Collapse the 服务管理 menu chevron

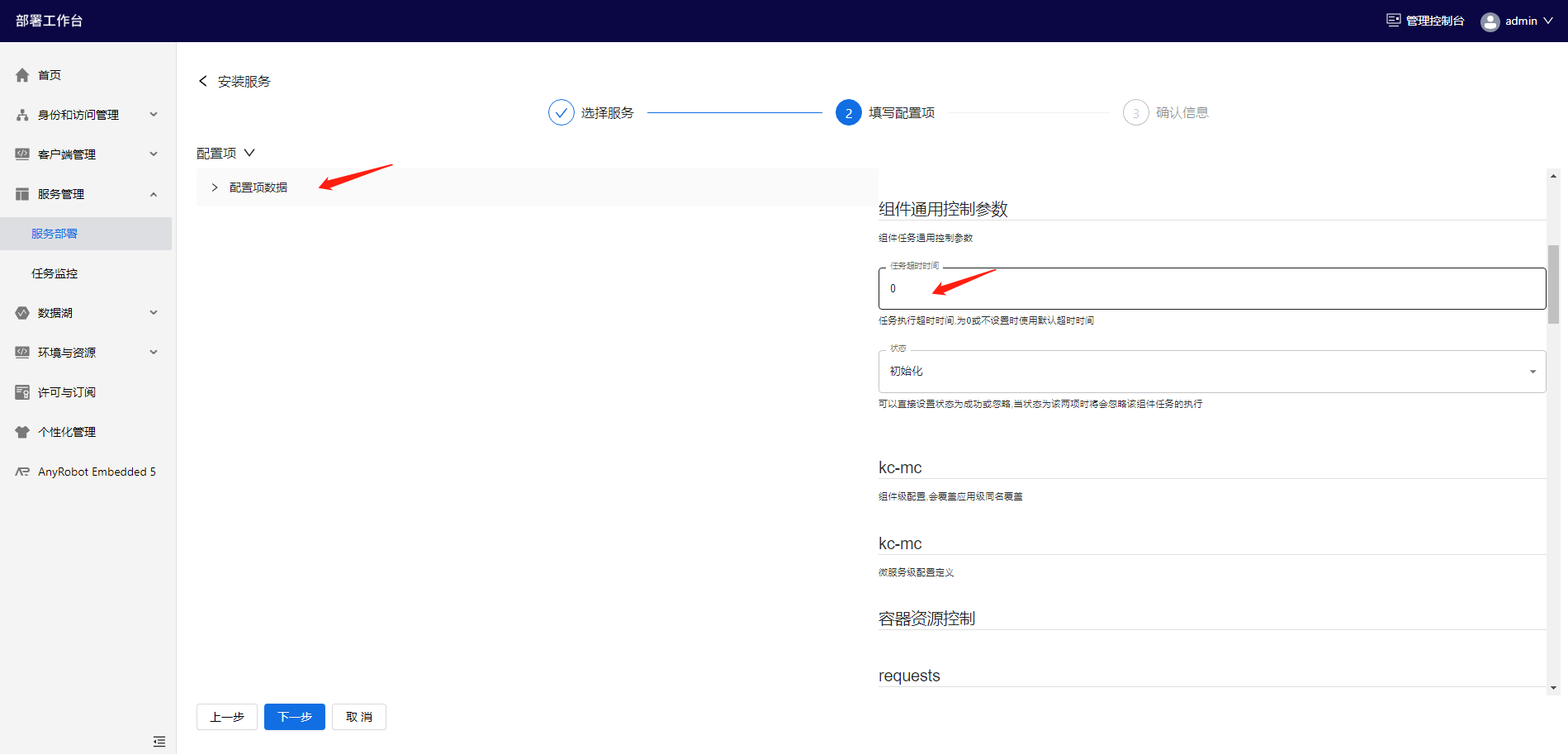point(154,194)
